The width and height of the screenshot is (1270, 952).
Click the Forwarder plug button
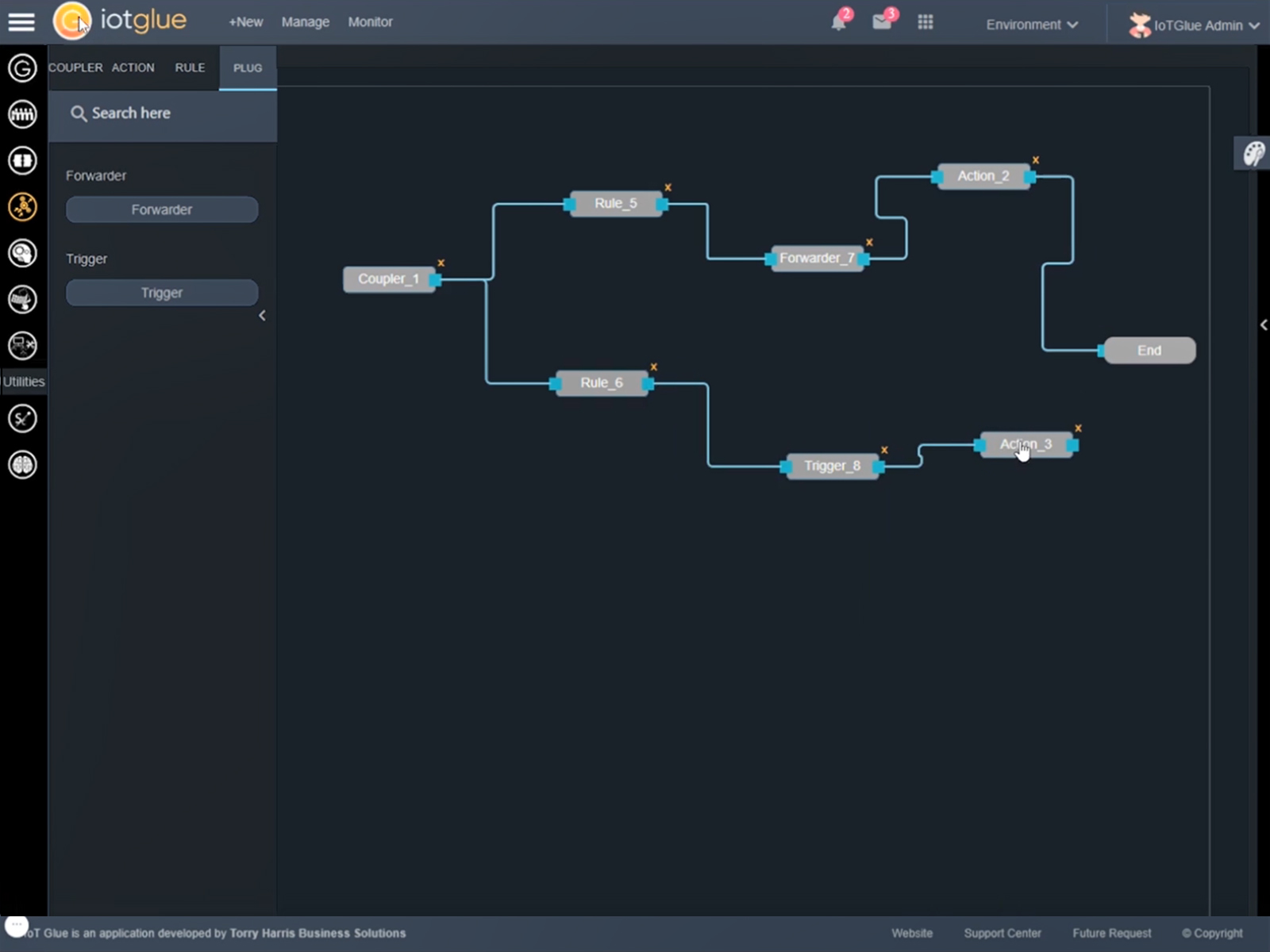[162, 209]
